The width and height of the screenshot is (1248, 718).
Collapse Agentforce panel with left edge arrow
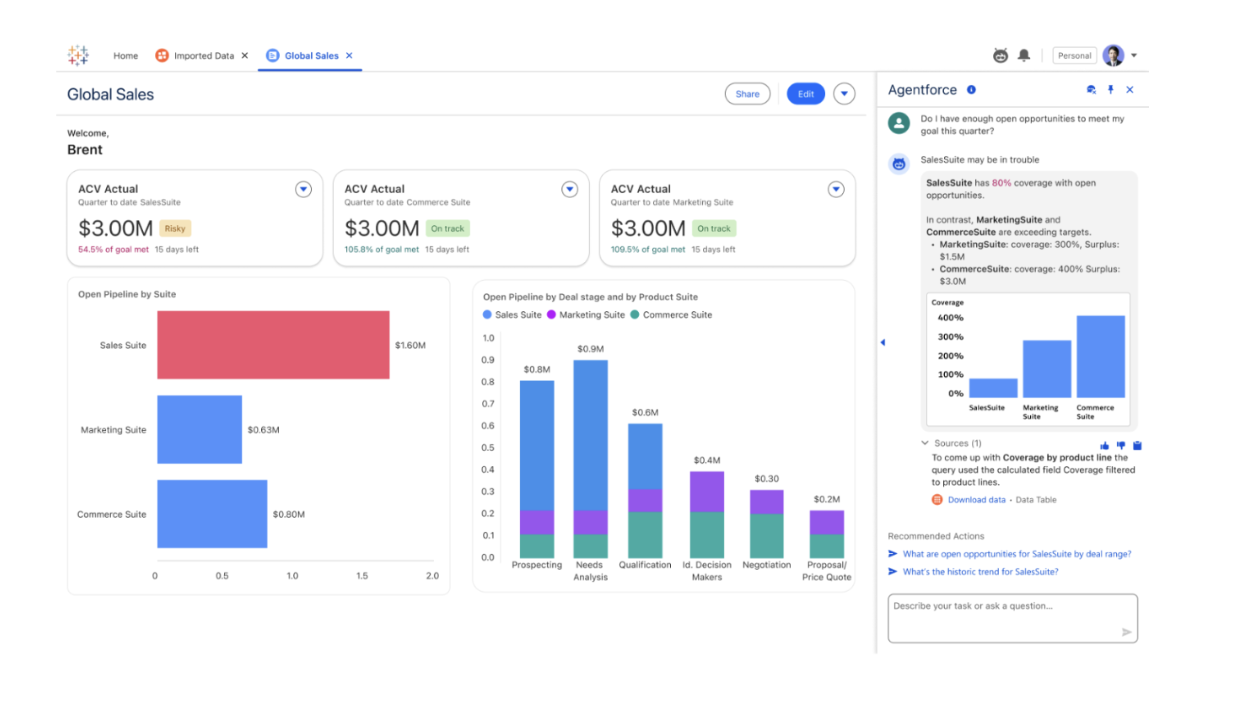click(882, 343)
